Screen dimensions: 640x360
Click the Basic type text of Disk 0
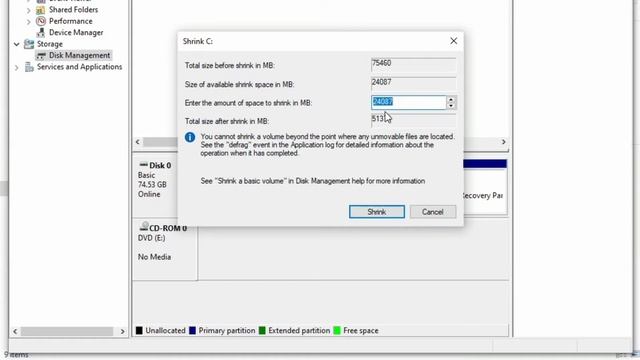point(146,175)
